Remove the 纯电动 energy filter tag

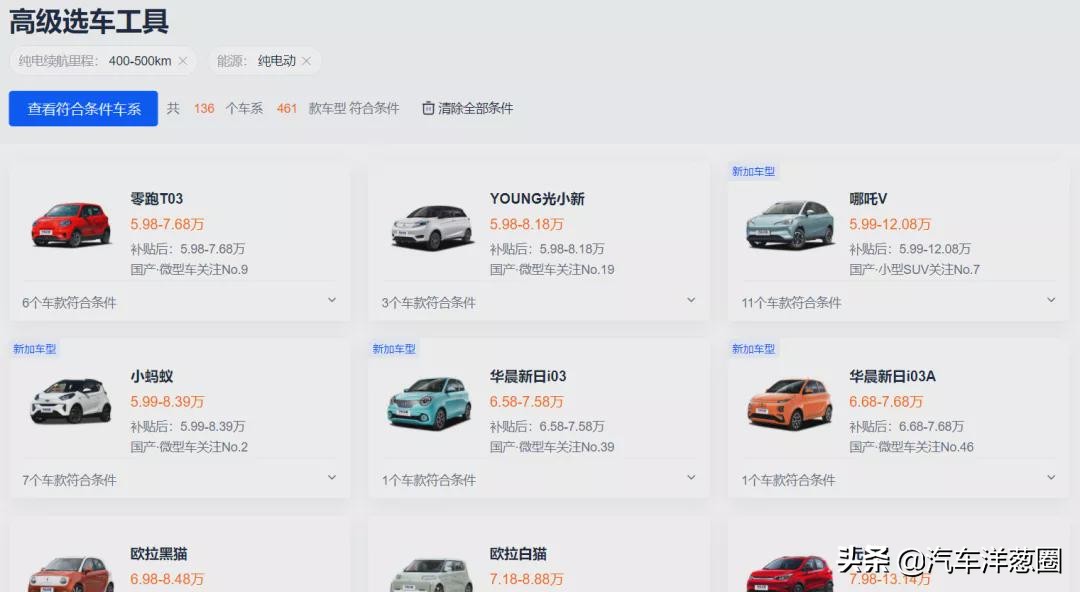(307, 61)
